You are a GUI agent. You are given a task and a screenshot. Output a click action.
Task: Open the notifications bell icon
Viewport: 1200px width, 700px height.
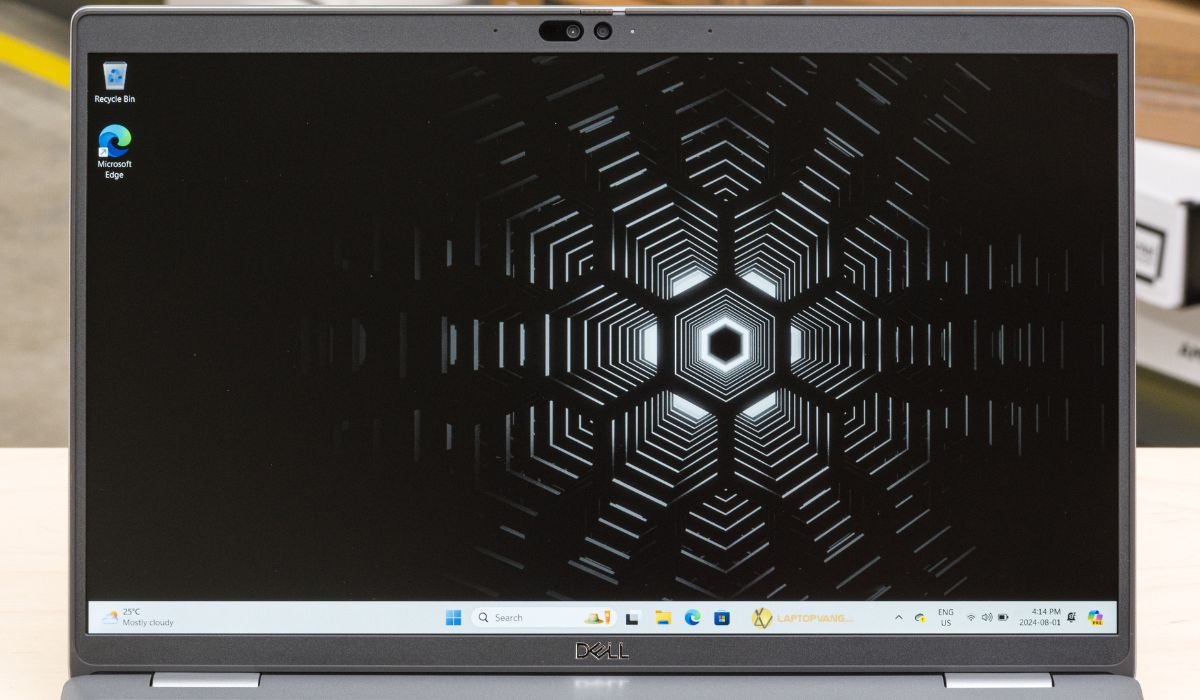pos(1071,618)
